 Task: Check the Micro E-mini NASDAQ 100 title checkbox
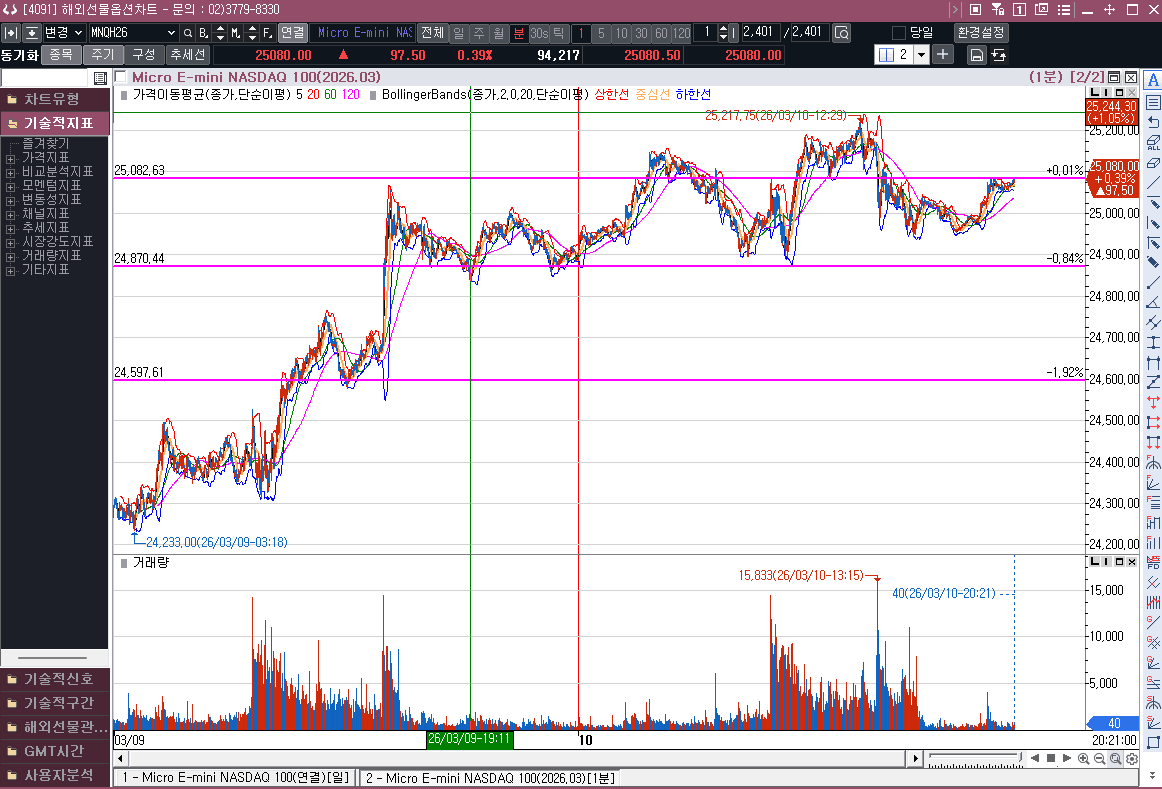pyautogui.click(x=121, y=77)
